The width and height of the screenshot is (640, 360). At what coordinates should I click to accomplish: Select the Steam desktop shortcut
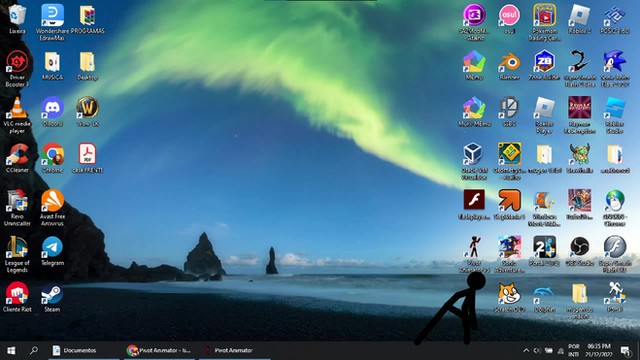[x=52, y=298]
